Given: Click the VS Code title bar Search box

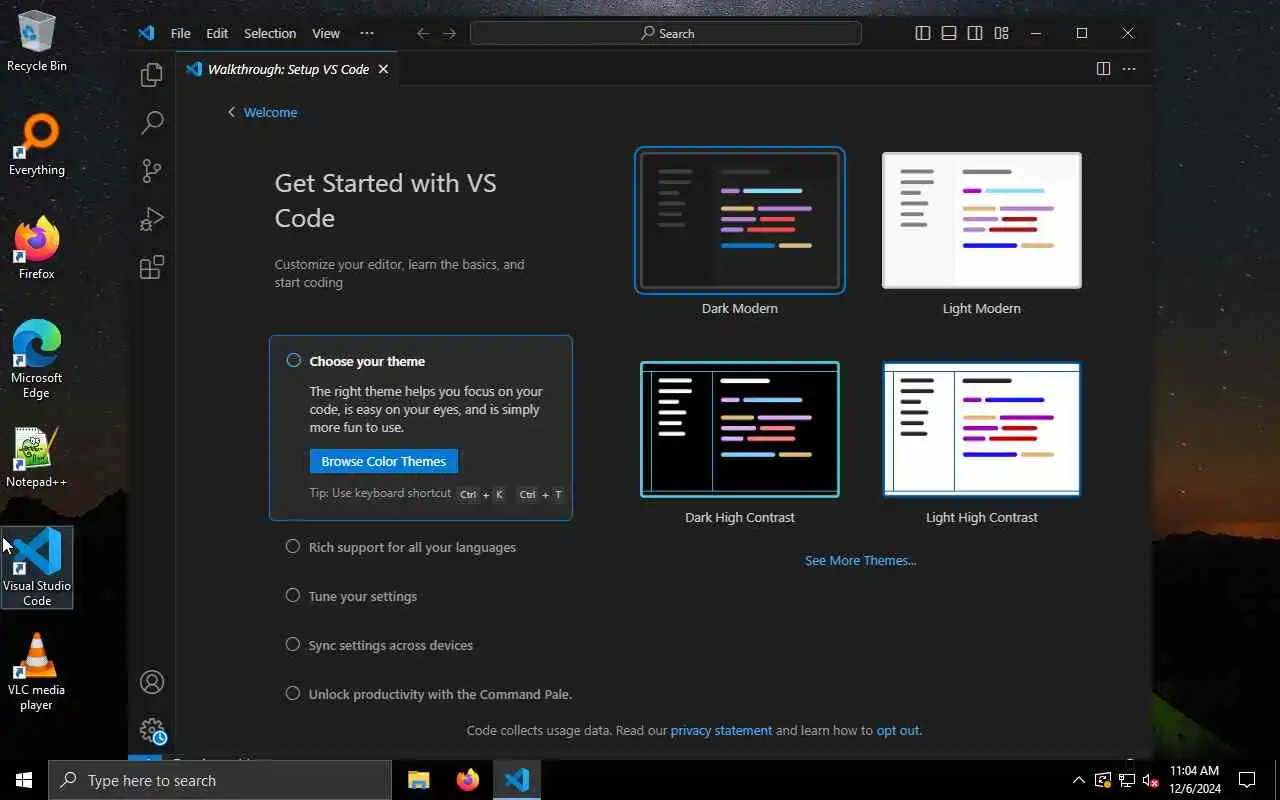Looking at the screenshot, I should [666, 33].
